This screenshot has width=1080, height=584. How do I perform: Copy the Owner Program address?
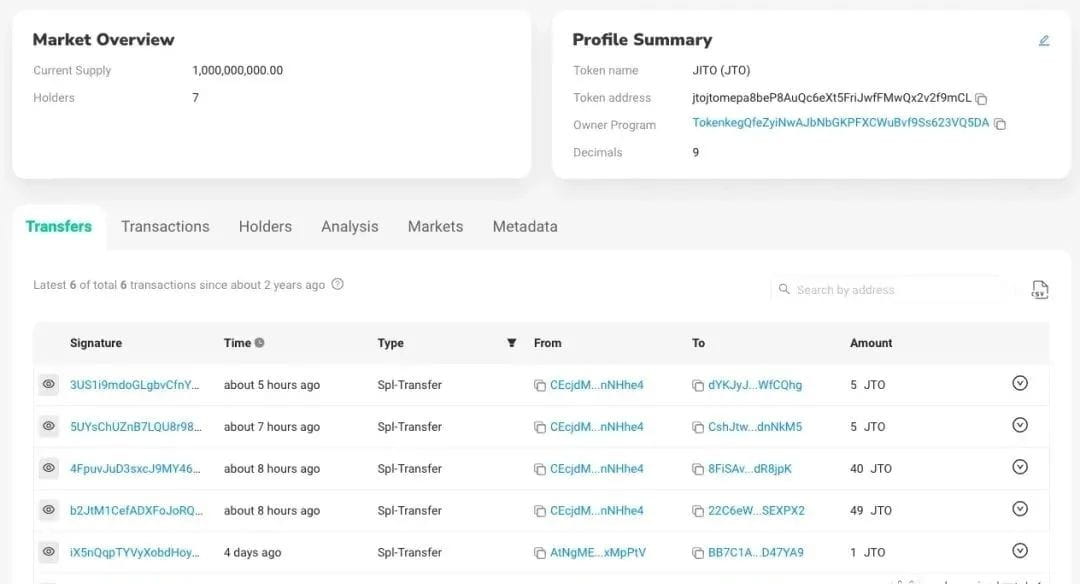point(999,124)
